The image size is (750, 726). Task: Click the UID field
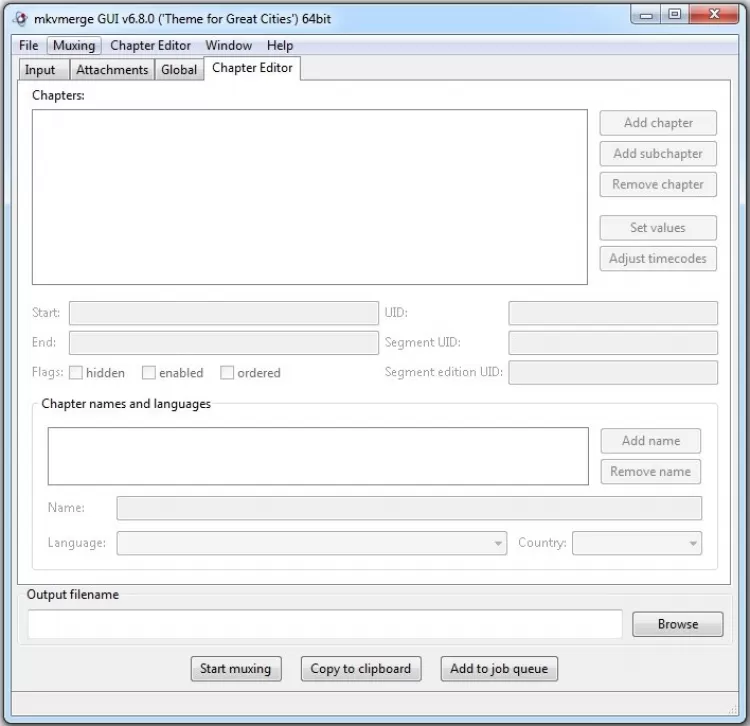point(613,313)
